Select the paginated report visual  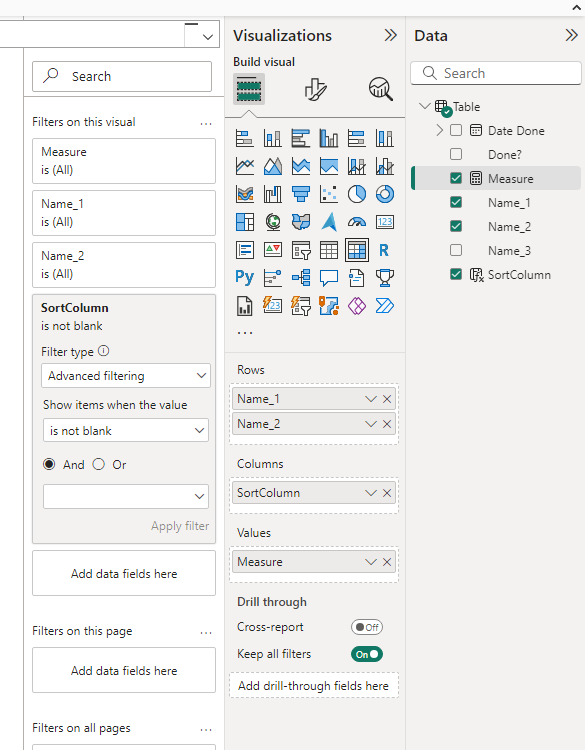244,305
